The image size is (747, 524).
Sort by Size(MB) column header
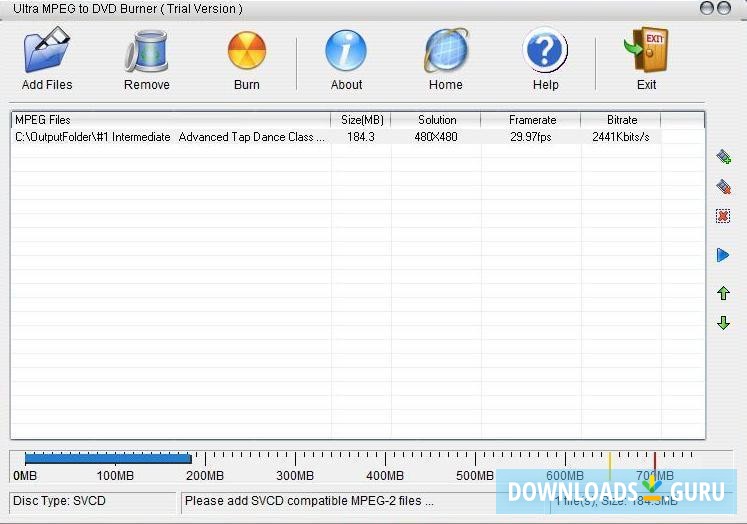click(x=361, y=120)
